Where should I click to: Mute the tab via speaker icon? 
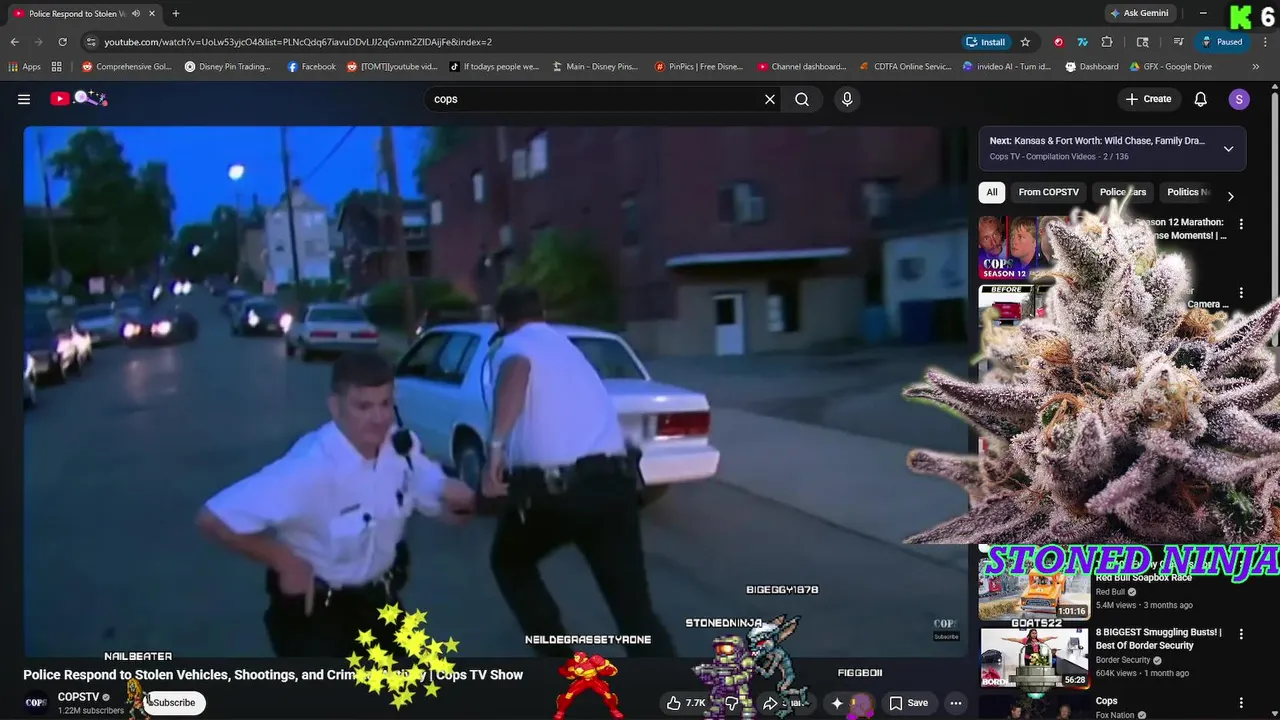[136, 13]
